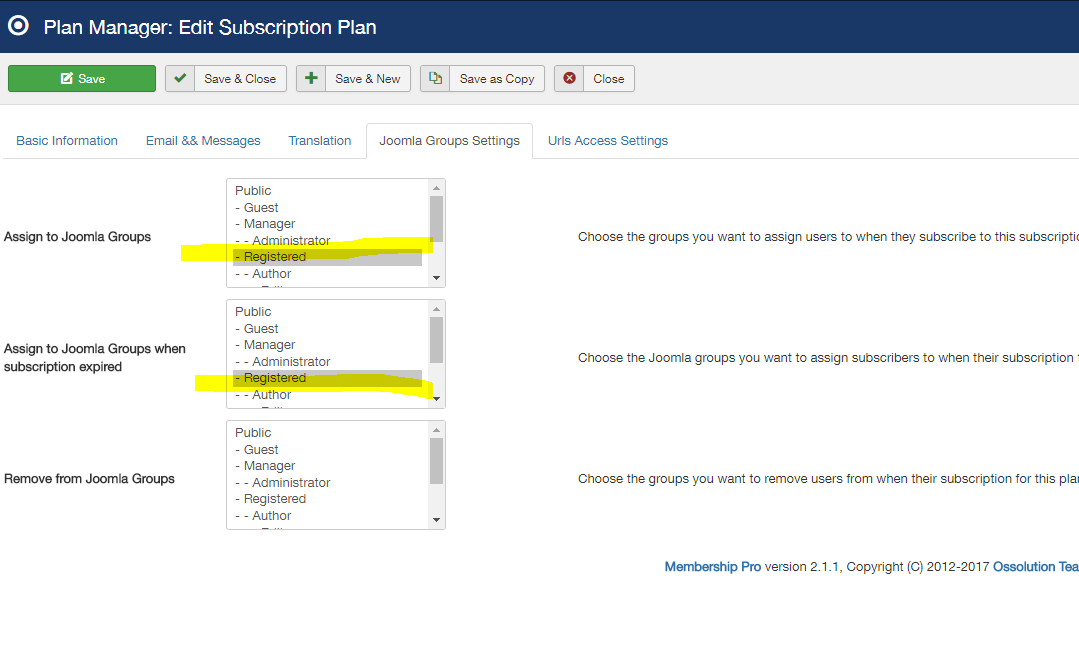The image size is (1079, 655).
Task: Click the 'Plan Manager: Edit Subscription Plan' title
Action: coord(210,27)
